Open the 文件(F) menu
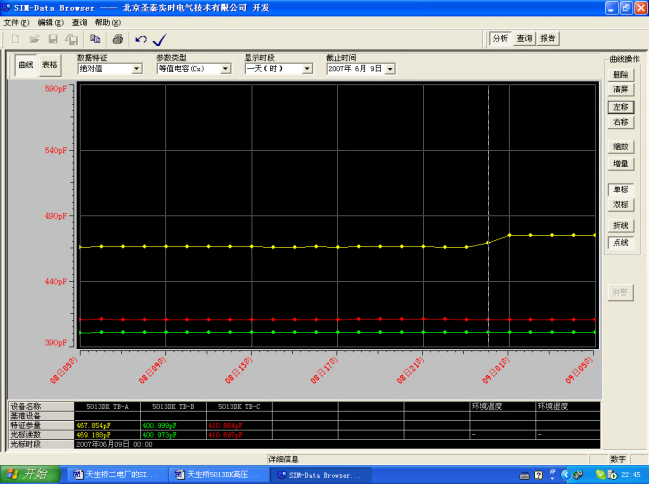Image resolution: width=649 pixels, height=484 pixels. pos(17,22)
